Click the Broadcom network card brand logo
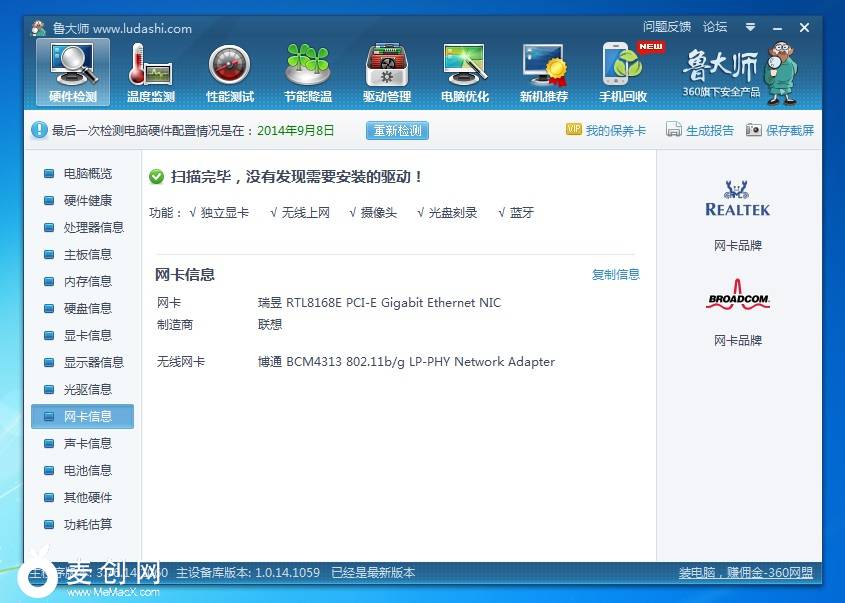 738,298
